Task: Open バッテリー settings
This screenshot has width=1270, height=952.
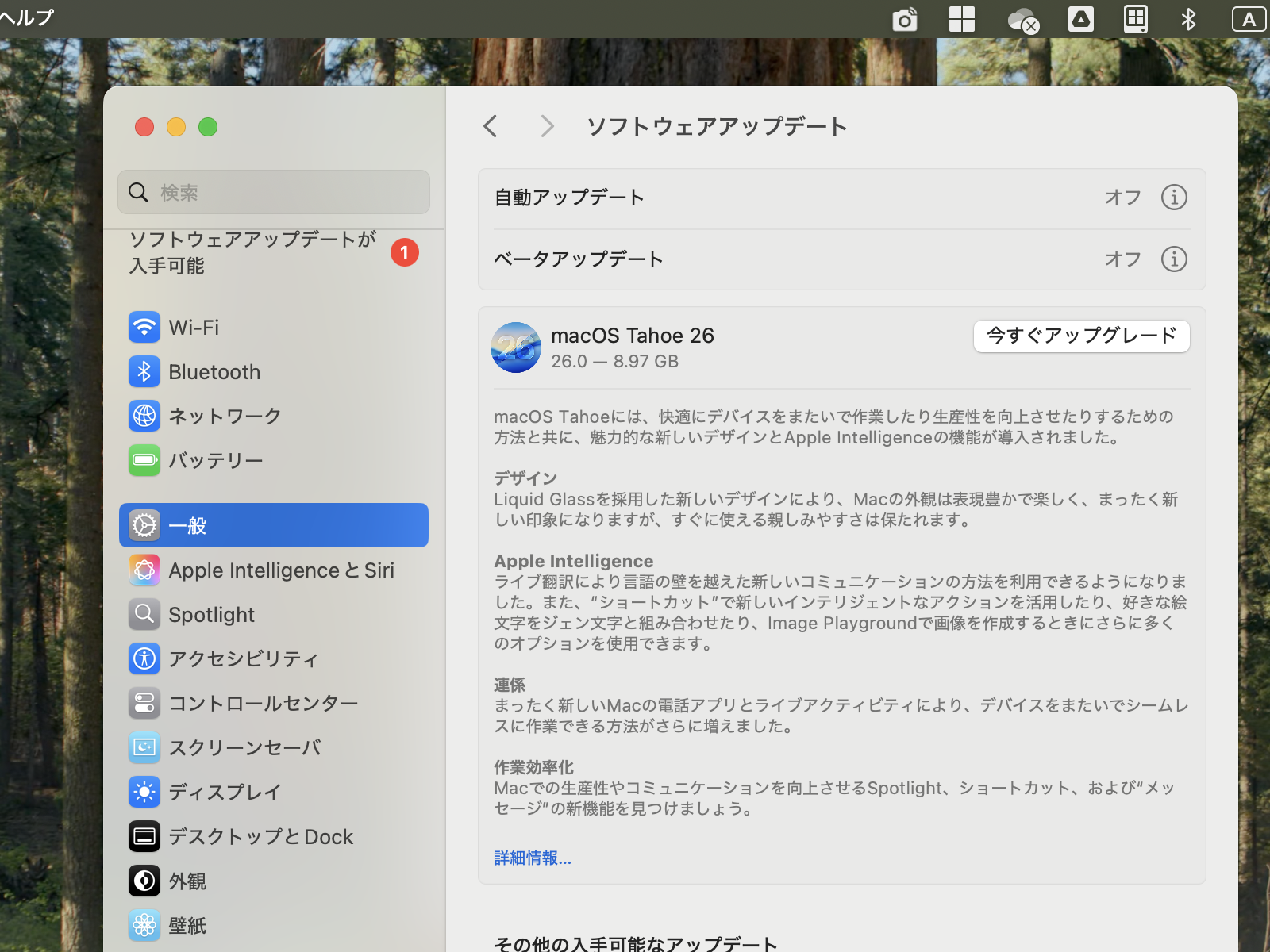Action: point(215,460)
